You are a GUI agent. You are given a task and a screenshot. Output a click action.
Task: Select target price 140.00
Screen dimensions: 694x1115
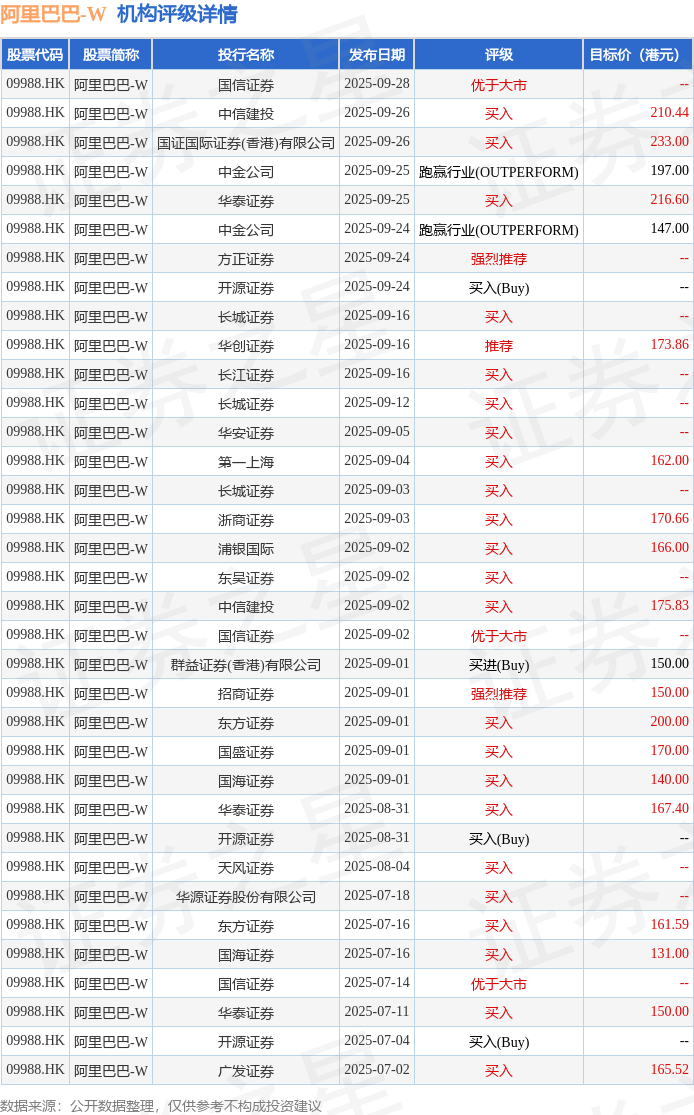669,779
